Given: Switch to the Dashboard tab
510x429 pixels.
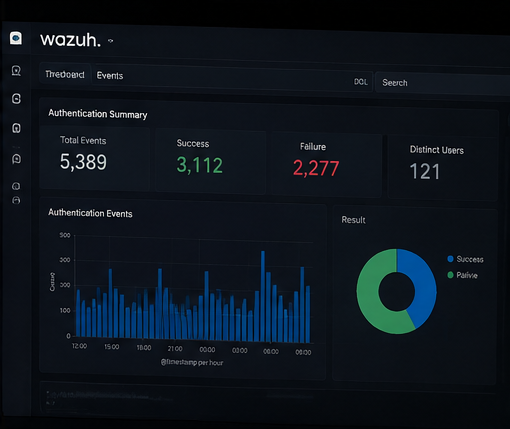Looking at the screenshot, I should [65, 74].
